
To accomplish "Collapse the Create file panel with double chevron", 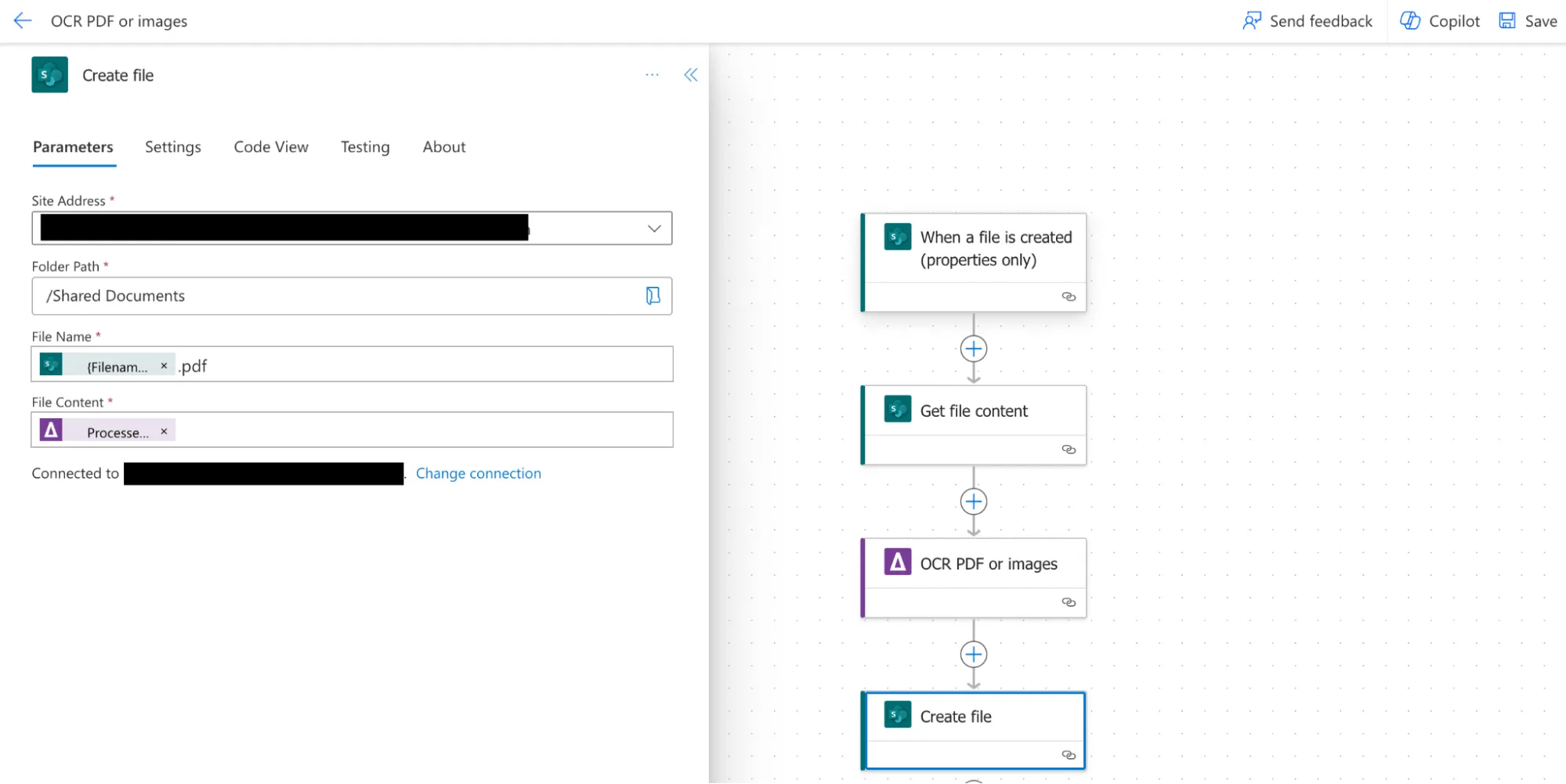I will pos(690,75).
